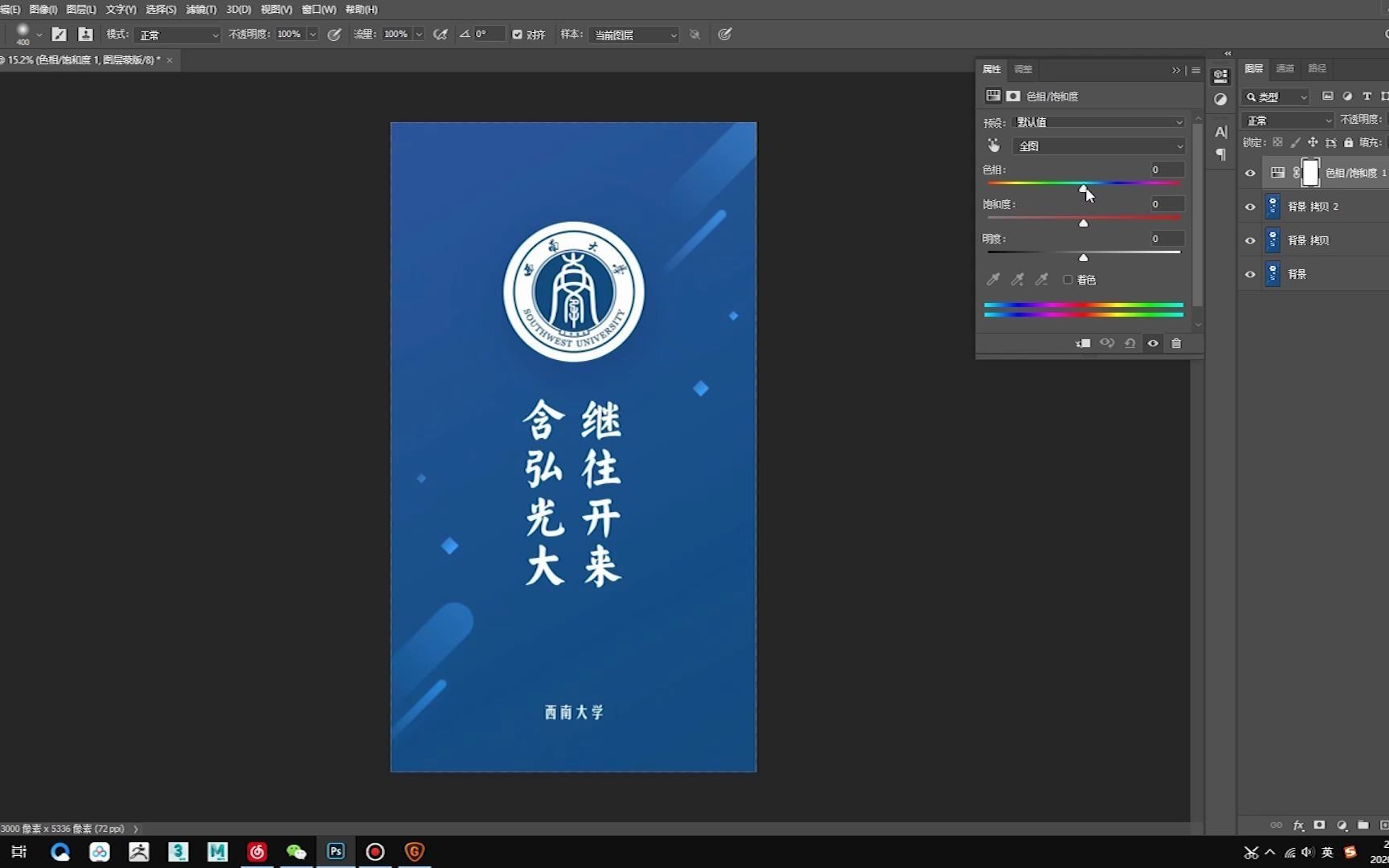Filter layers by type layers icon
This screenshot has height=868, width=1389.
point(1366,96)
